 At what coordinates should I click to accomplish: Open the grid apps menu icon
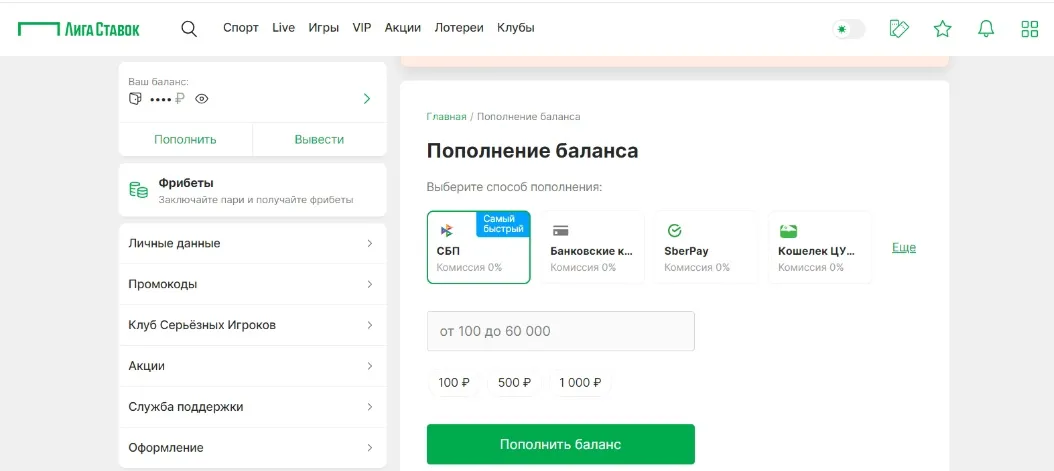tap(1029, 29)
